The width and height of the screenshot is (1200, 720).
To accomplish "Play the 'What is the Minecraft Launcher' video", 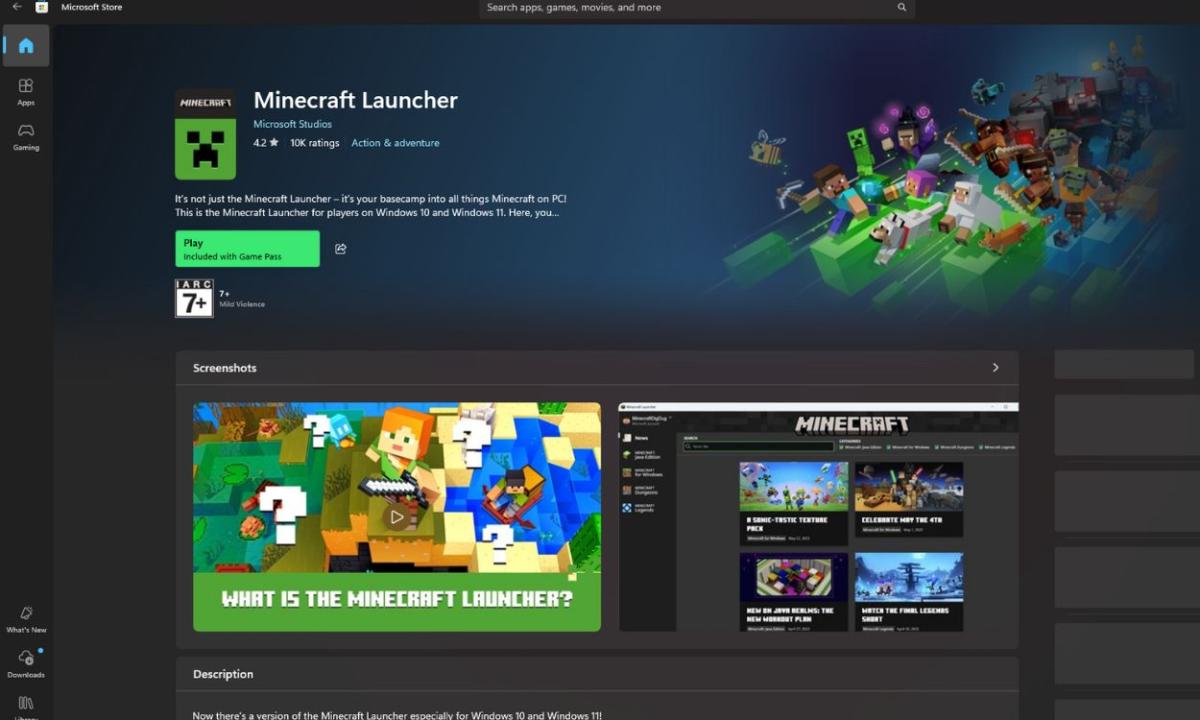I will coord(397,517).
